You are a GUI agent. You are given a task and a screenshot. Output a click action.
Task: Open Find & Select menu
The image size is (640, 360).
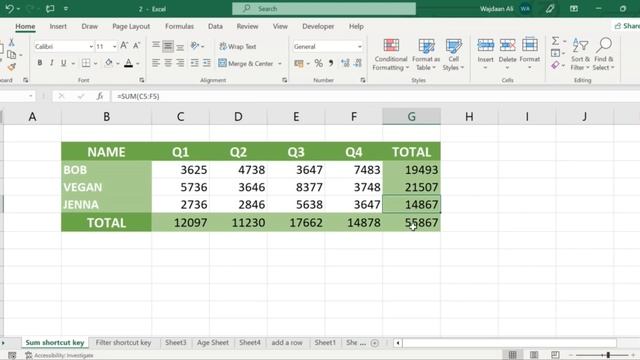click(604, 54)
